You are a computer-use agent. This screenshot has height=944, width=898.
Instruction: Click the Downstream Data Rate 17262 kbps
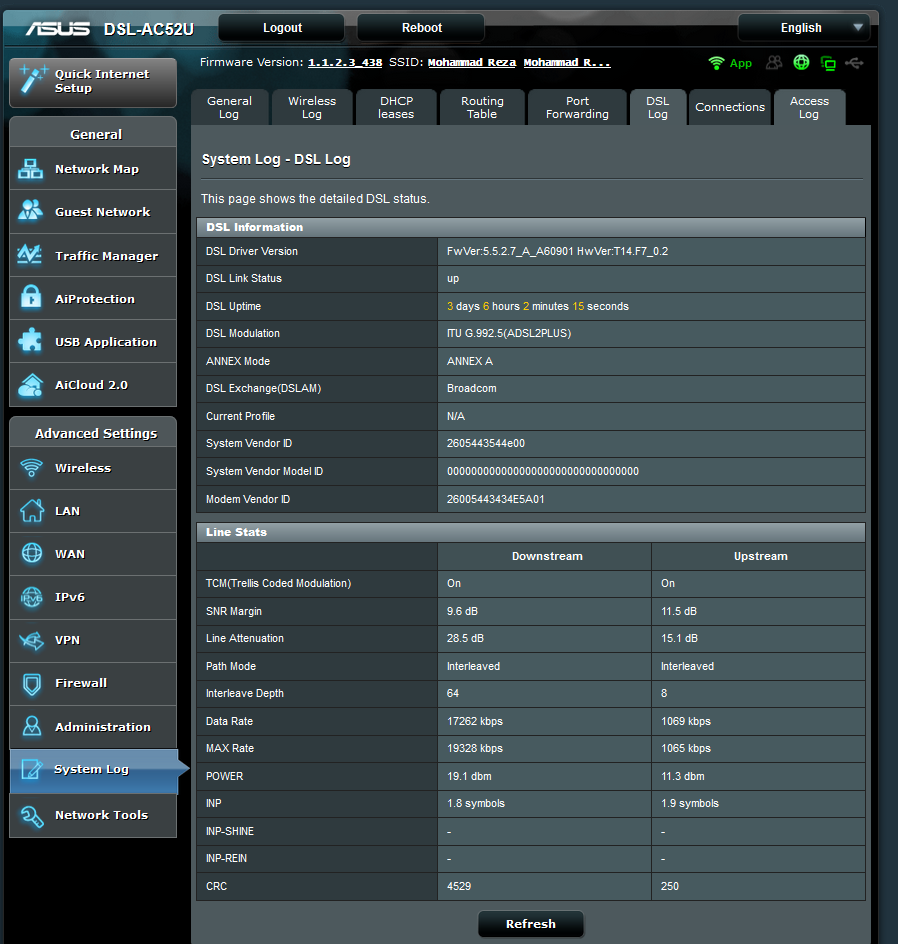coord(475,721)
